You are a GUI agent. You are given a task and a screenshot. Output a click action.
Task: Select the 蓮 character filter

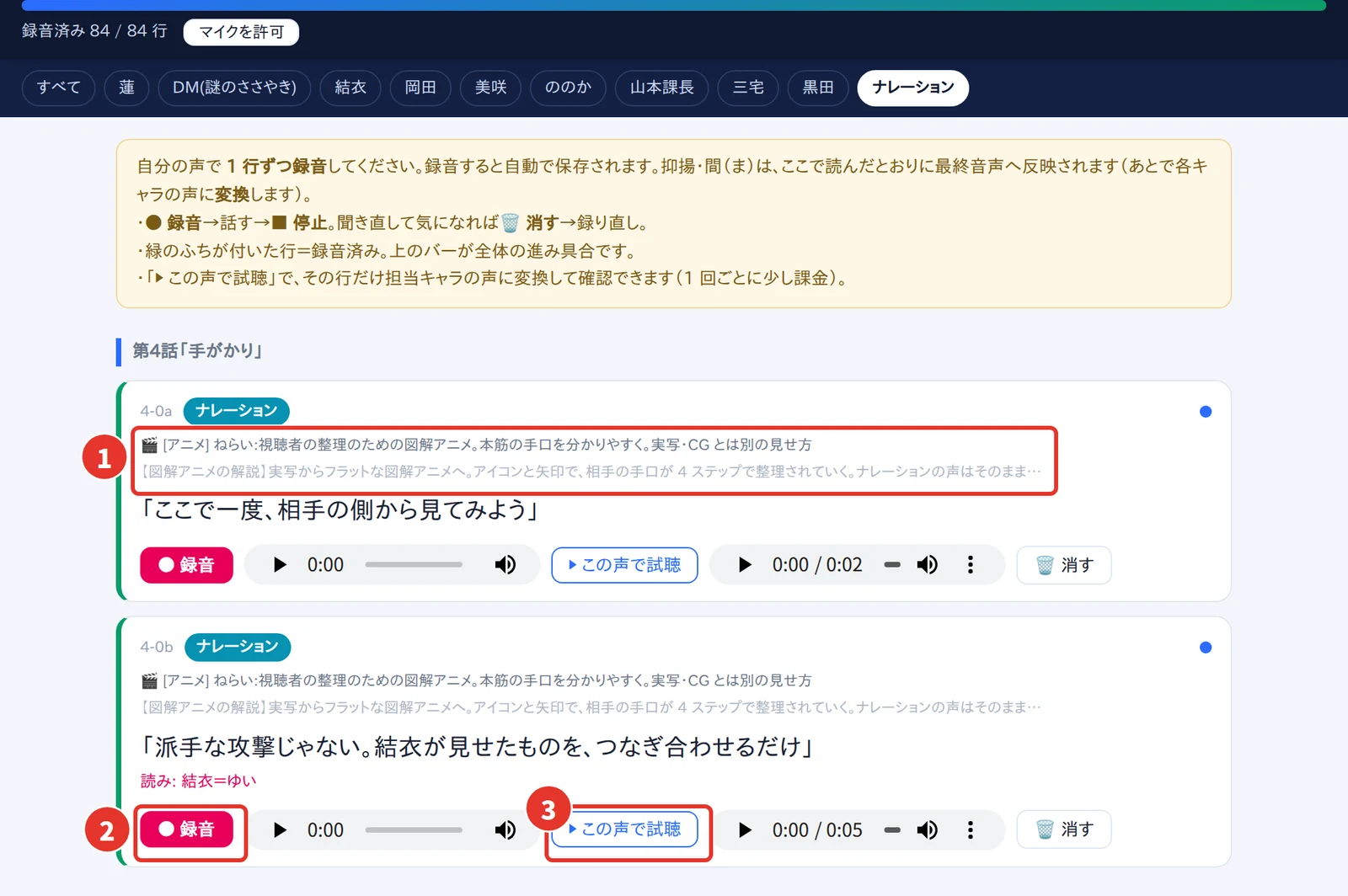point(126,88)
